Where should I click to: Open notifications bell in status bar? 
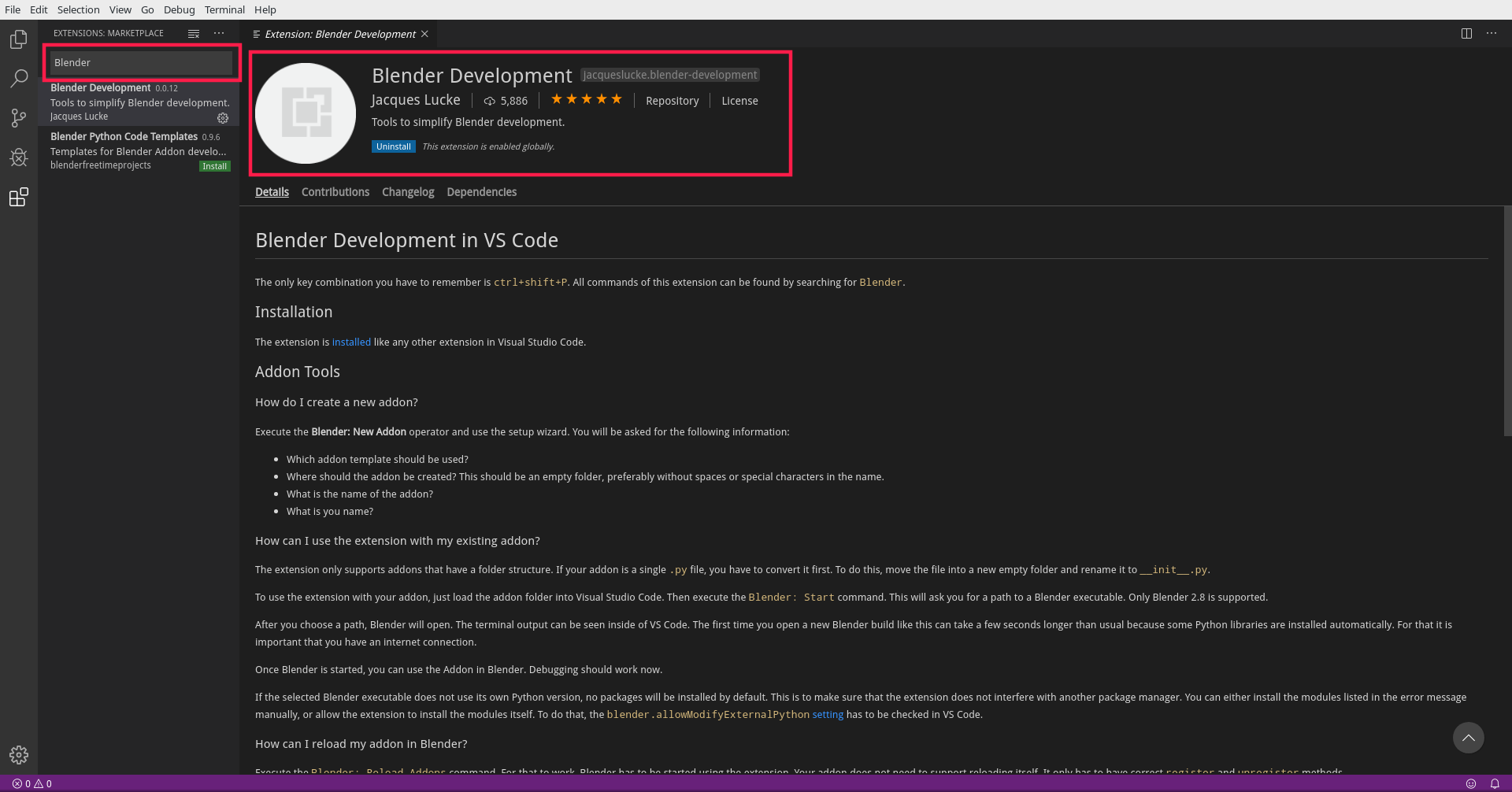1495,783
